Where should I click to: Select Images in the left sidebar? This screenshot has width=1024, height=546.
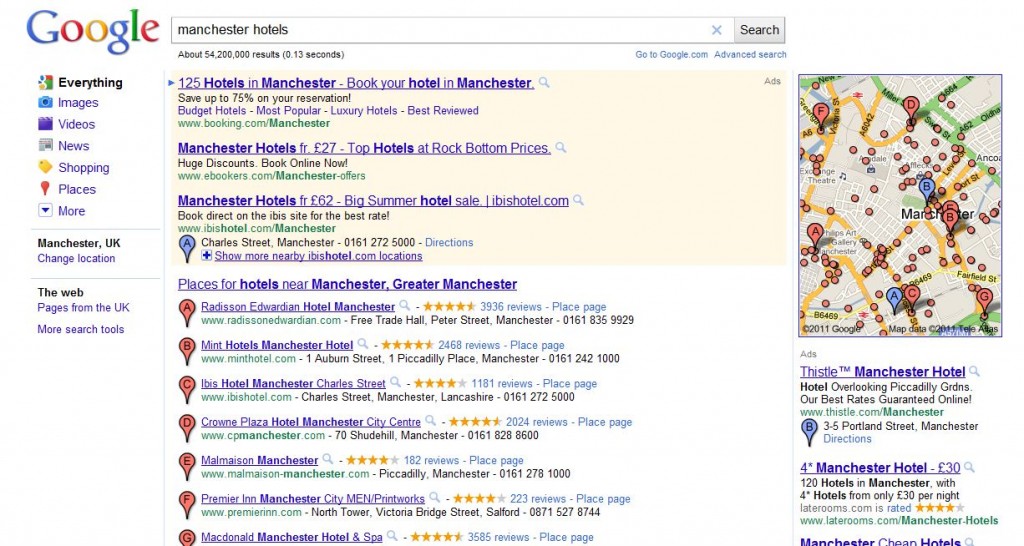tap(78, 103)
